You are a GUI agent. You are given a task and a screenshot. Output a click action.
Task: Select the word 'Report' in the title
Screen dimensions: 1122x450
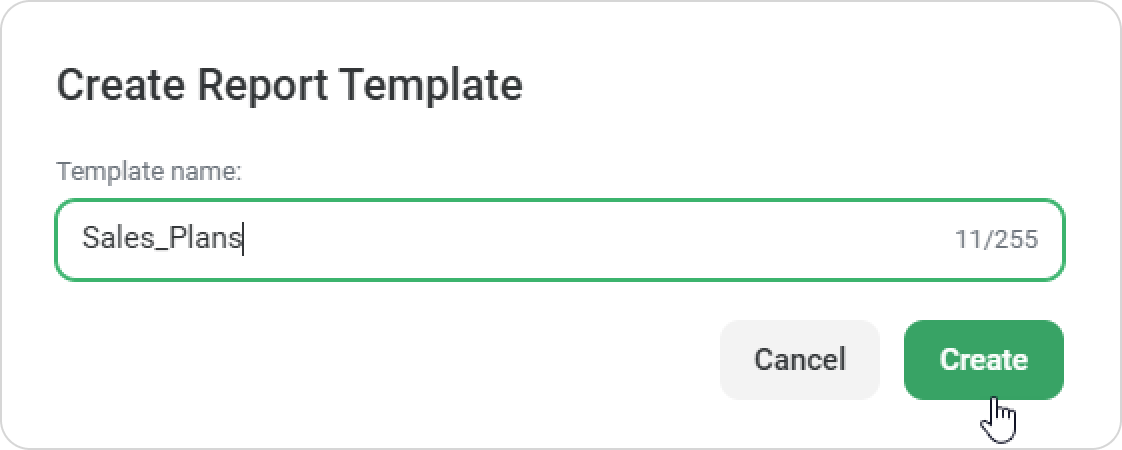point(263,86)
